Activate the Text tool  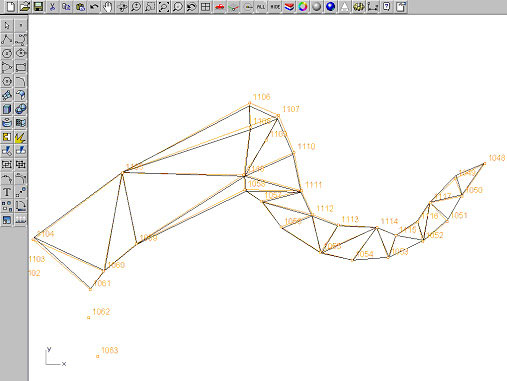click(7, 192)
